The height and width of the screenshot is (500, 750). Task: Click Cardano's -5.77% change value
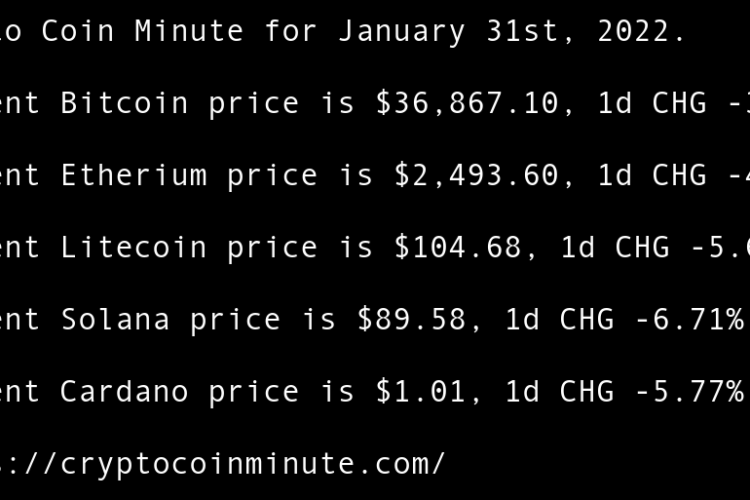pos(690,391)
